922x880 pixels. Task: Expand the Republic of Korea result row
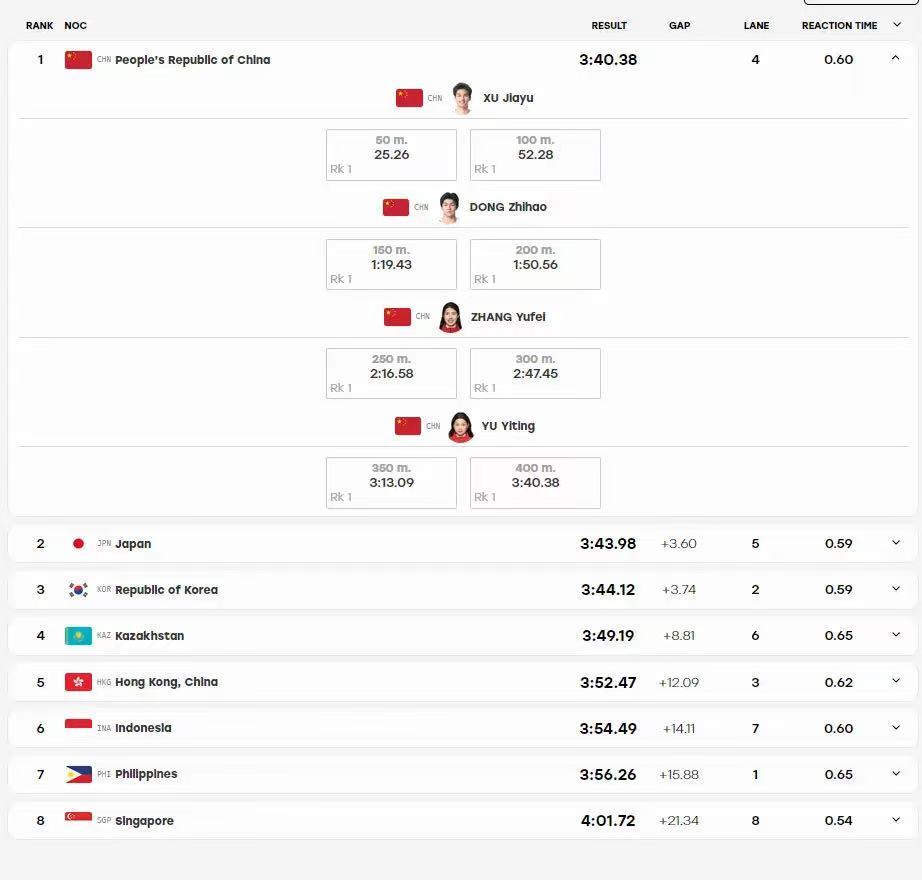coord(896,588)
